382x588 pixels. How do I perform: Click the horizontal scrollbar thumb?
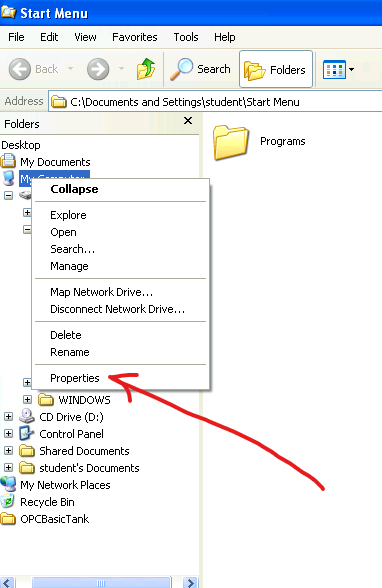(101, 582)
